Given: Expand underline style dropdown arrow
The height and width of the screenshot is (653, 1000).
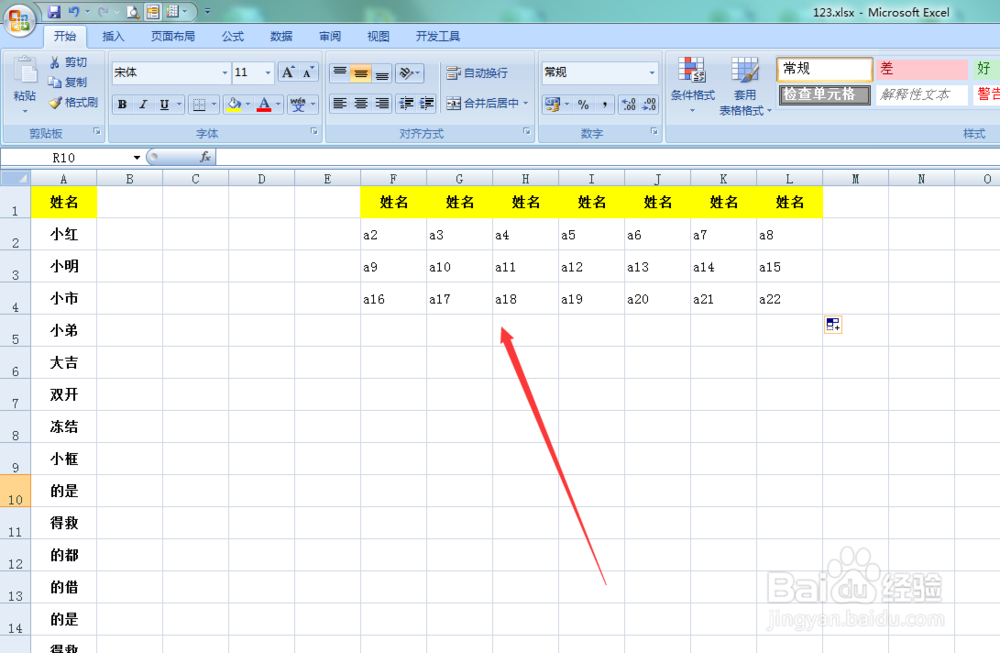Looking at the screenshot, I should pyautogui.click(x=179, y=104).
